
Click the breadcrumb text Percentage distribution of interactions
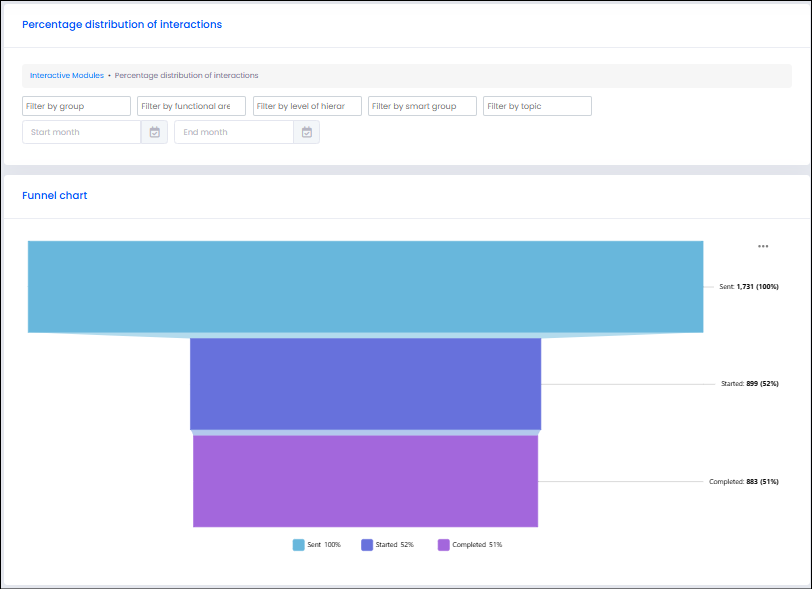186,75
